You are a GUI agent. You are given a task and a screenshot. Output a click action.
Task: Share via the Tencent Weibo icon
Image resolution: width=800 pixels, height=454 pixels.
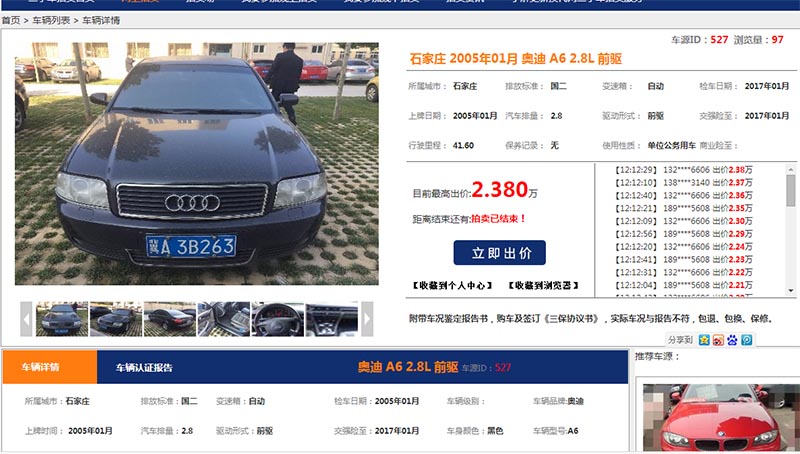click(x=747, y=340)
